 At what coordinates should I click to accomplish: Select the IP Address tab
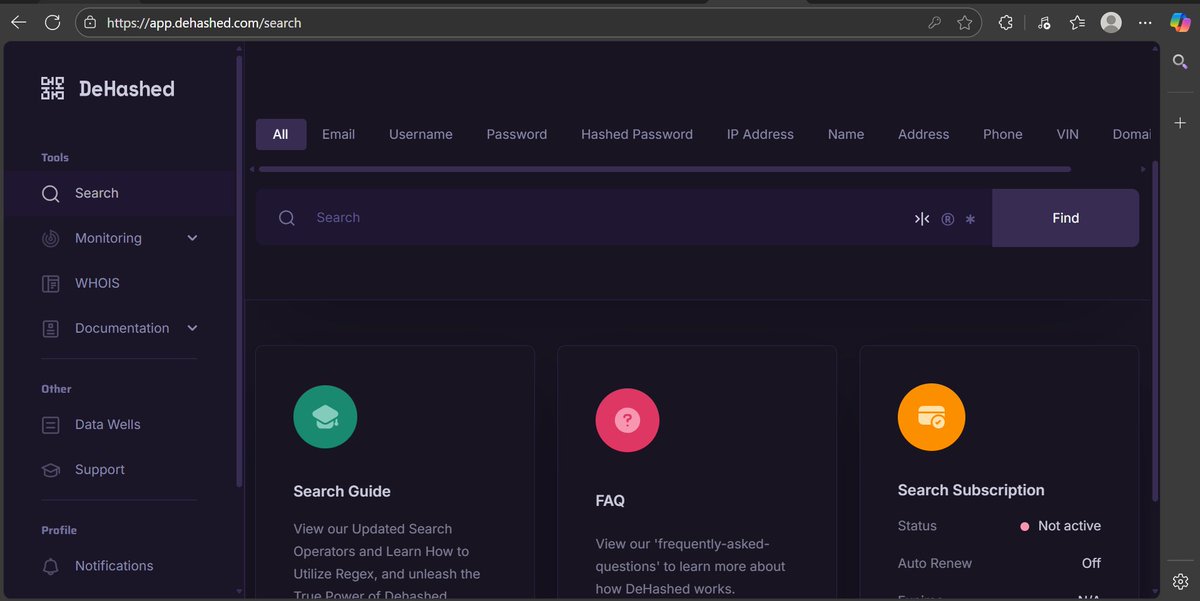pos(760,133)
